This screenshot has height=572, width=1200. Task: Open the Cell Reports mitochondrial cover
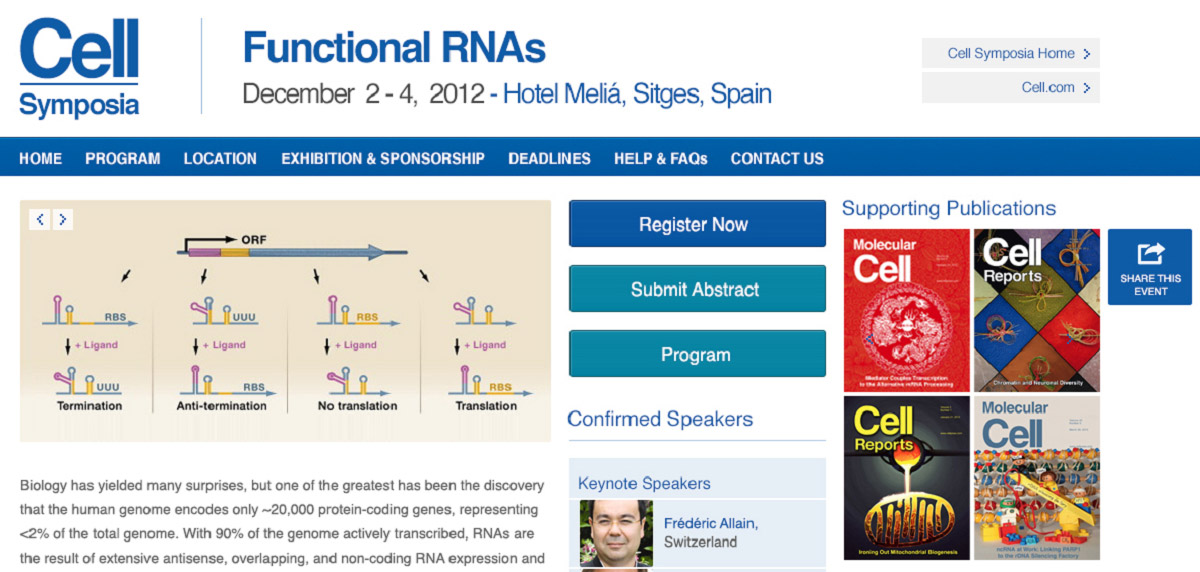(906, 477)
